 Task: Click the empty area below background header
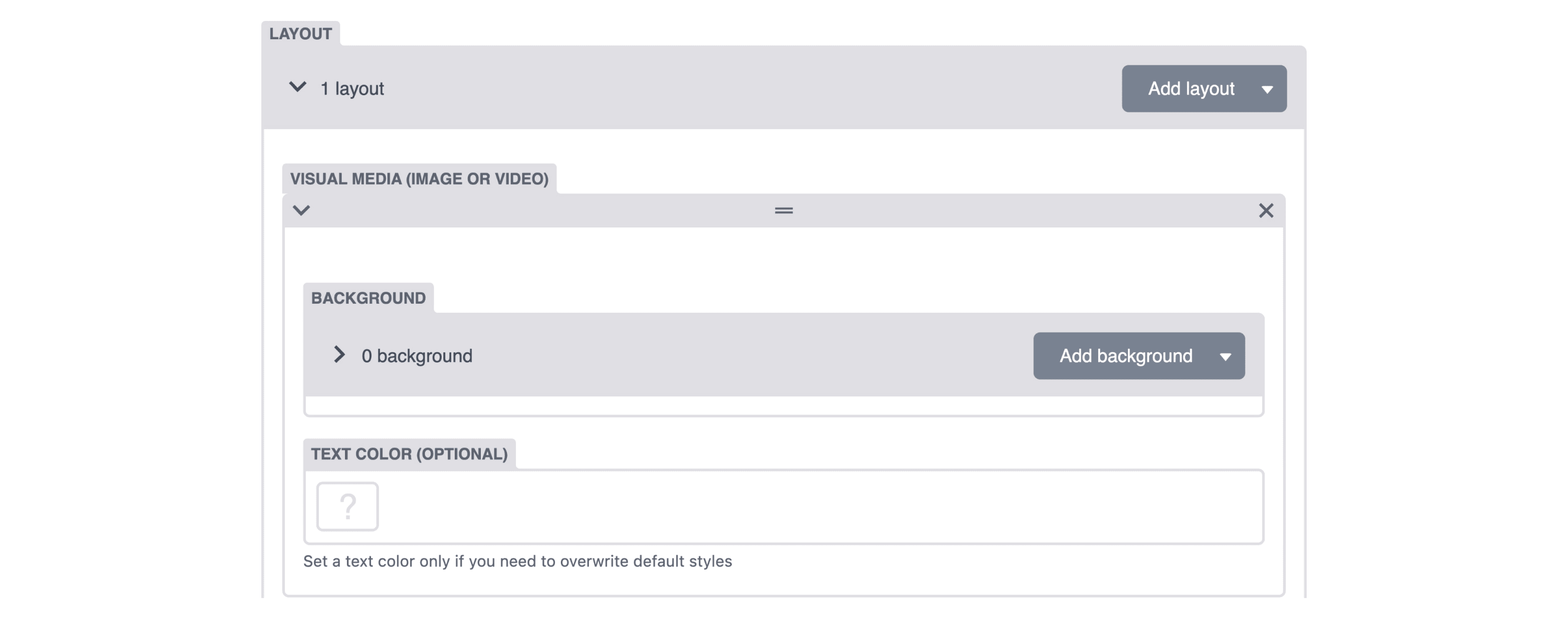tap(783, 405)
